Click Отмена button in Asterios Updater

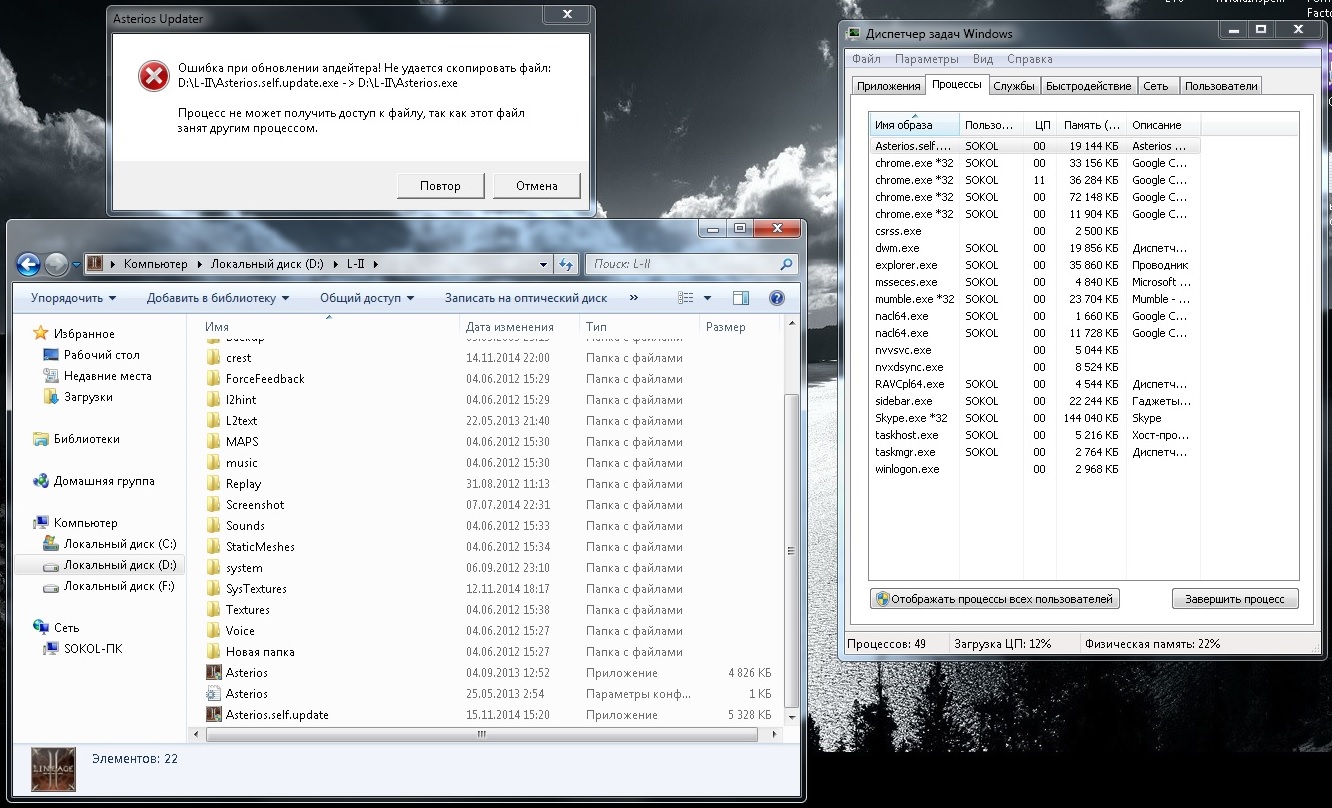[x=536, y=186]
